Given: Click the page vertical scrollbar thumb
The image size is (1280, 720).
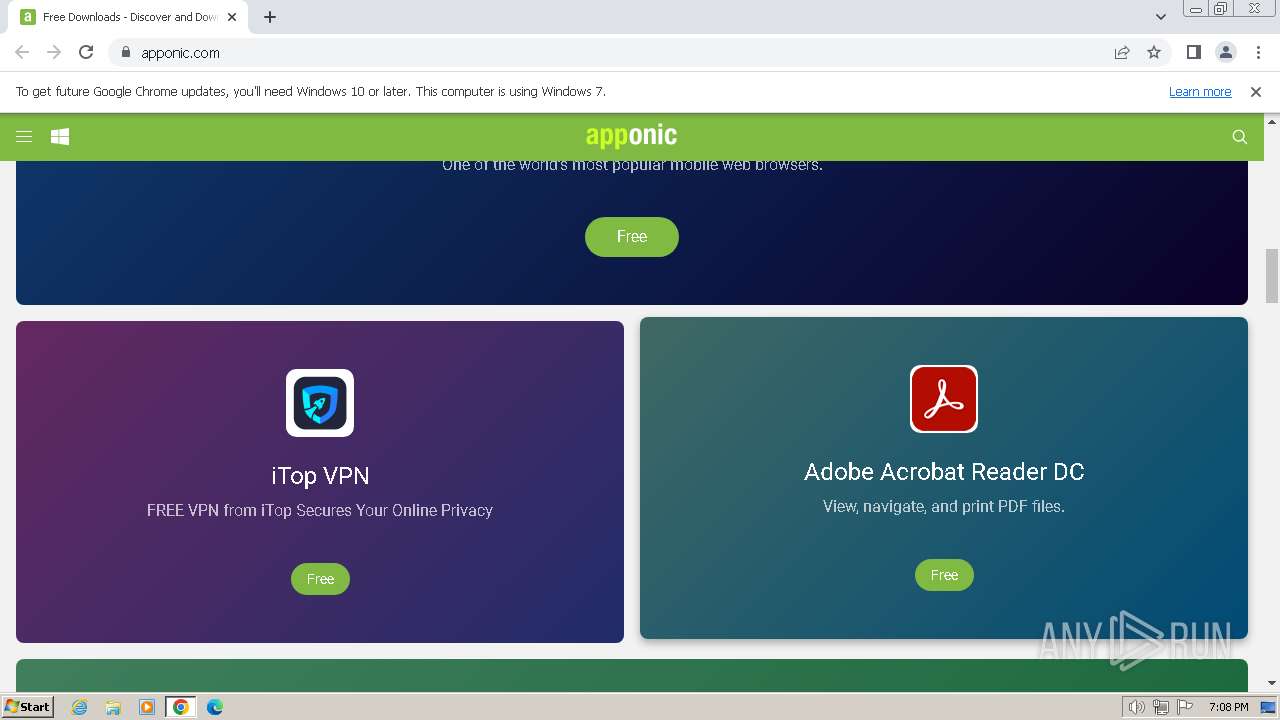Looking at the screenshot, I should [x=1272, y=275].
